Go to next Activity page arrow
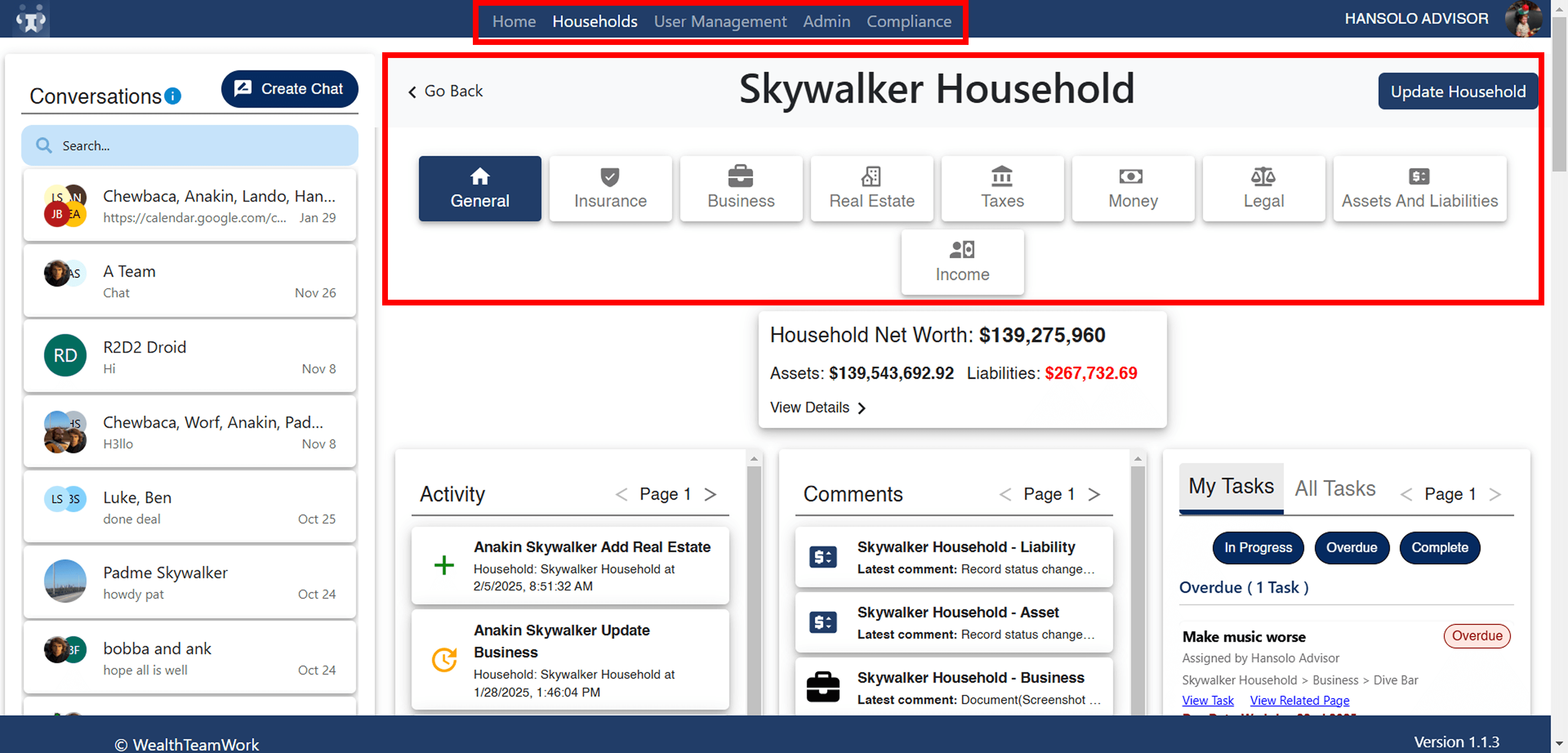 (x=710, y=494)
